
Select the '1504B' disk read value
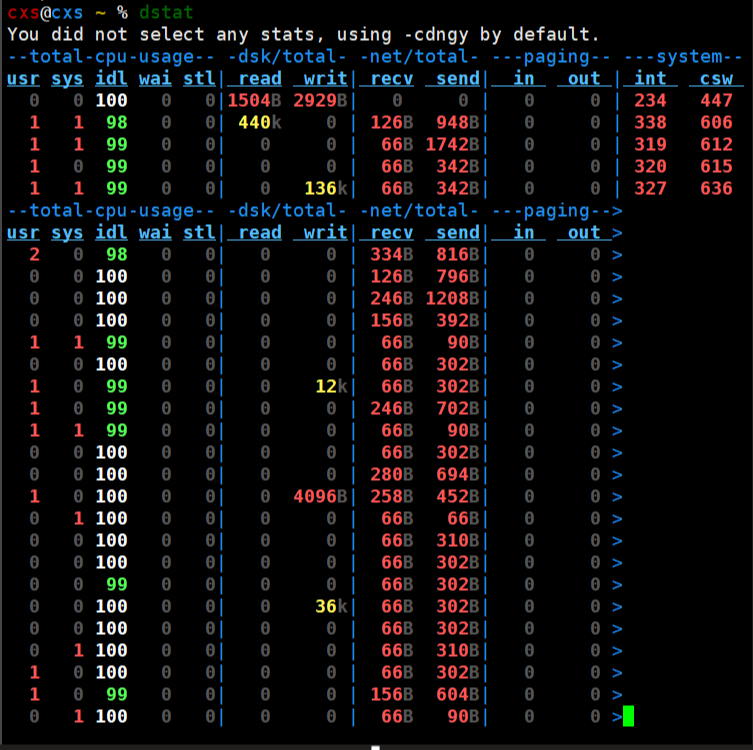pyautogui.click(x=254, y=100)
